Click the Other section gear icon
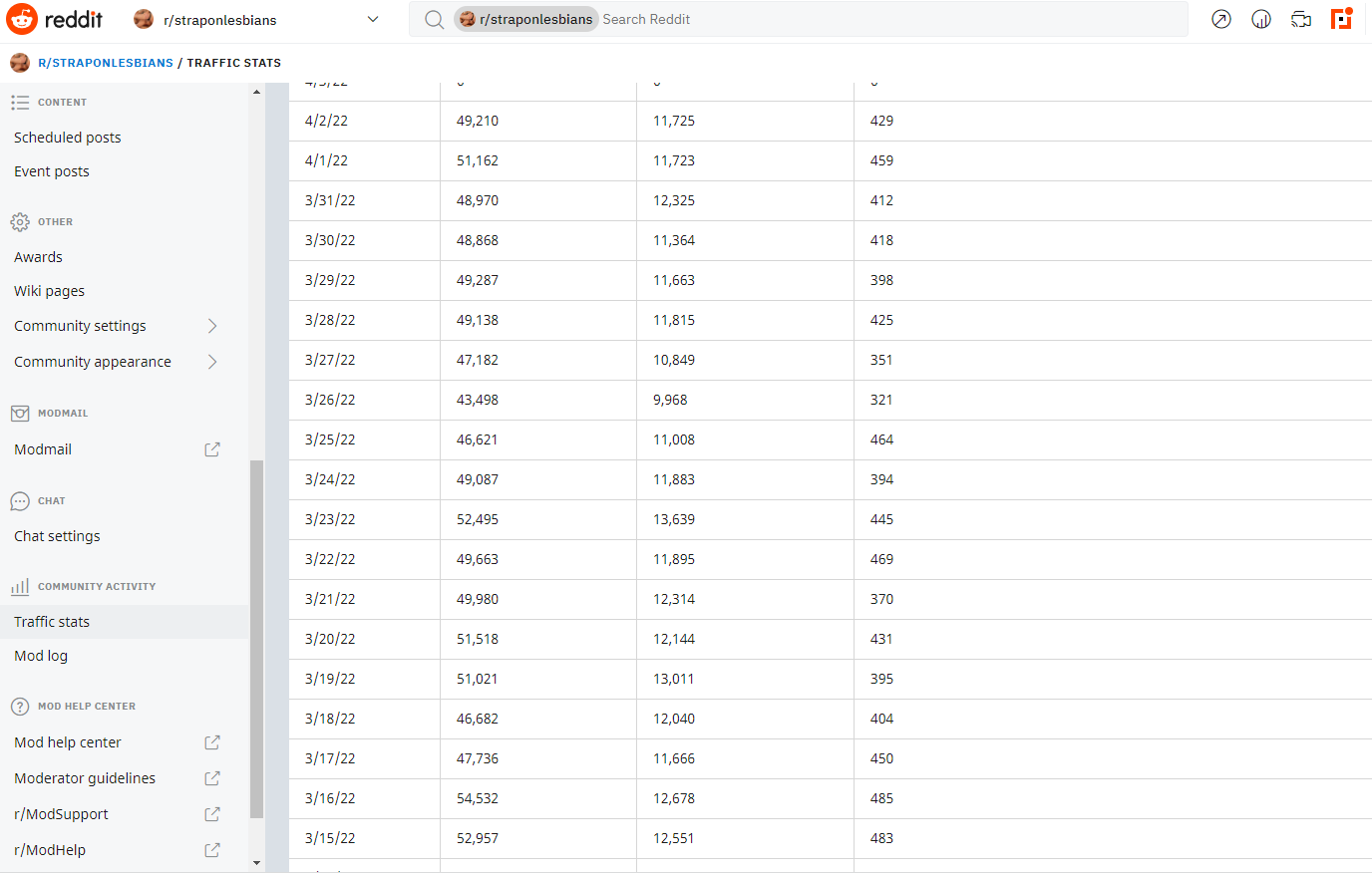This screenshot has width=1372, height=877. click(20, 222)
